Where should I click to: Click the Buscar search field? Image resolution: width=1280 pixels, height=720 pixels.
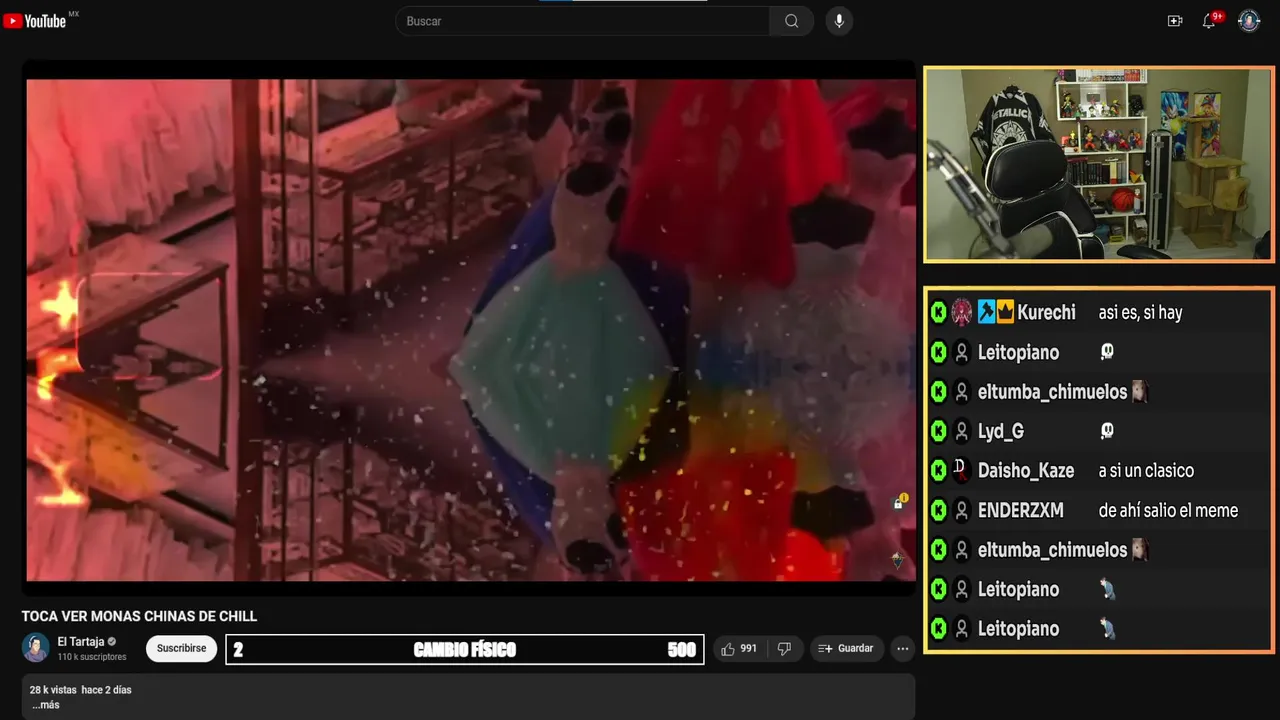[x=583, y=21]
